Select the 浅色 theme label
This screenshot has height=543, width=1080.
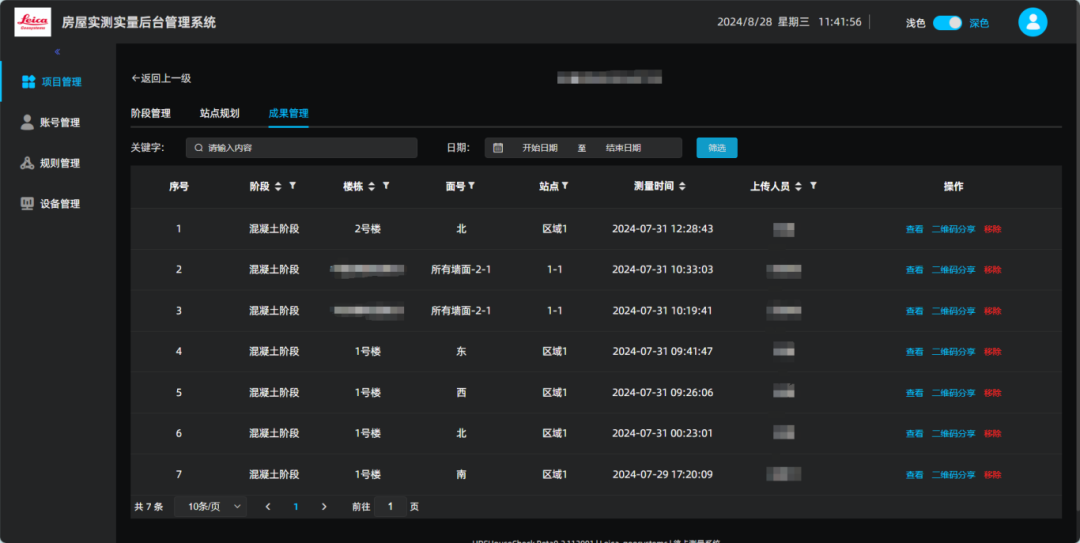coord(915,23)
